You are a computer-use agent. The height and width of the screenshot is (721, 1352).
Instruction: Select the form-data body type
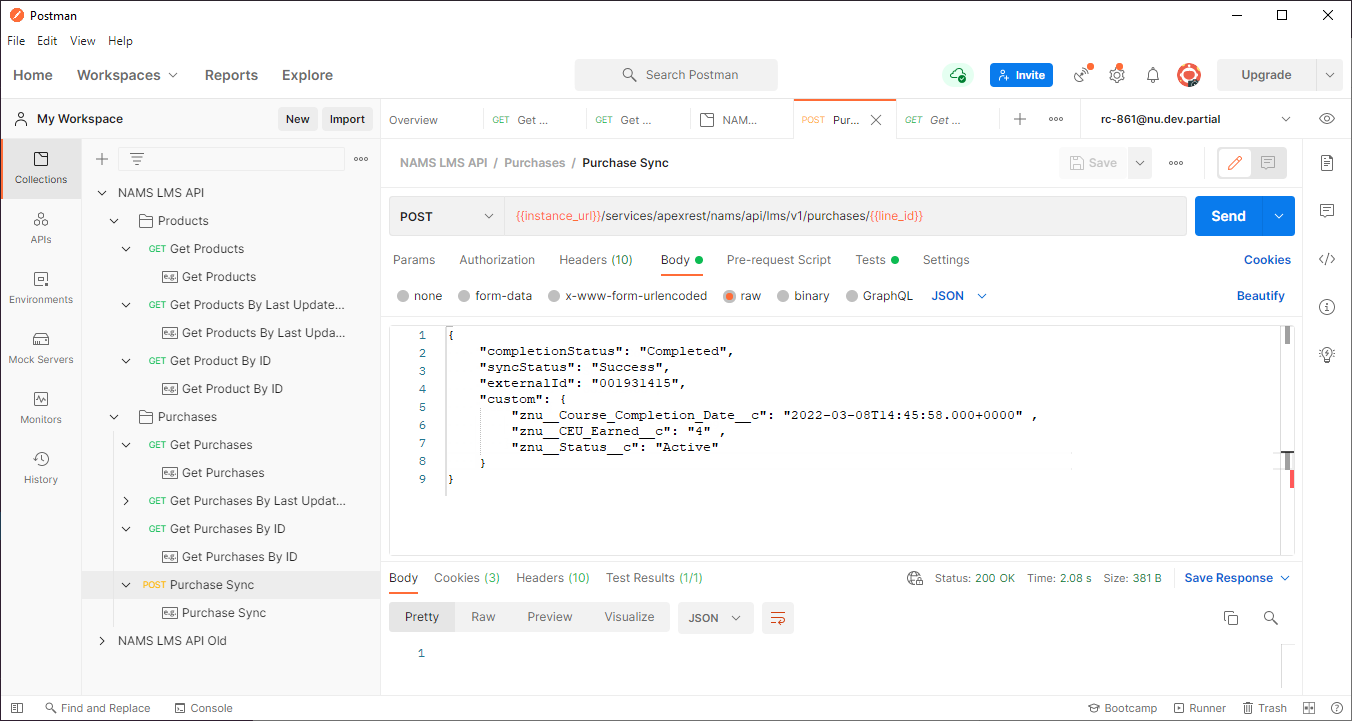[464, 296]
